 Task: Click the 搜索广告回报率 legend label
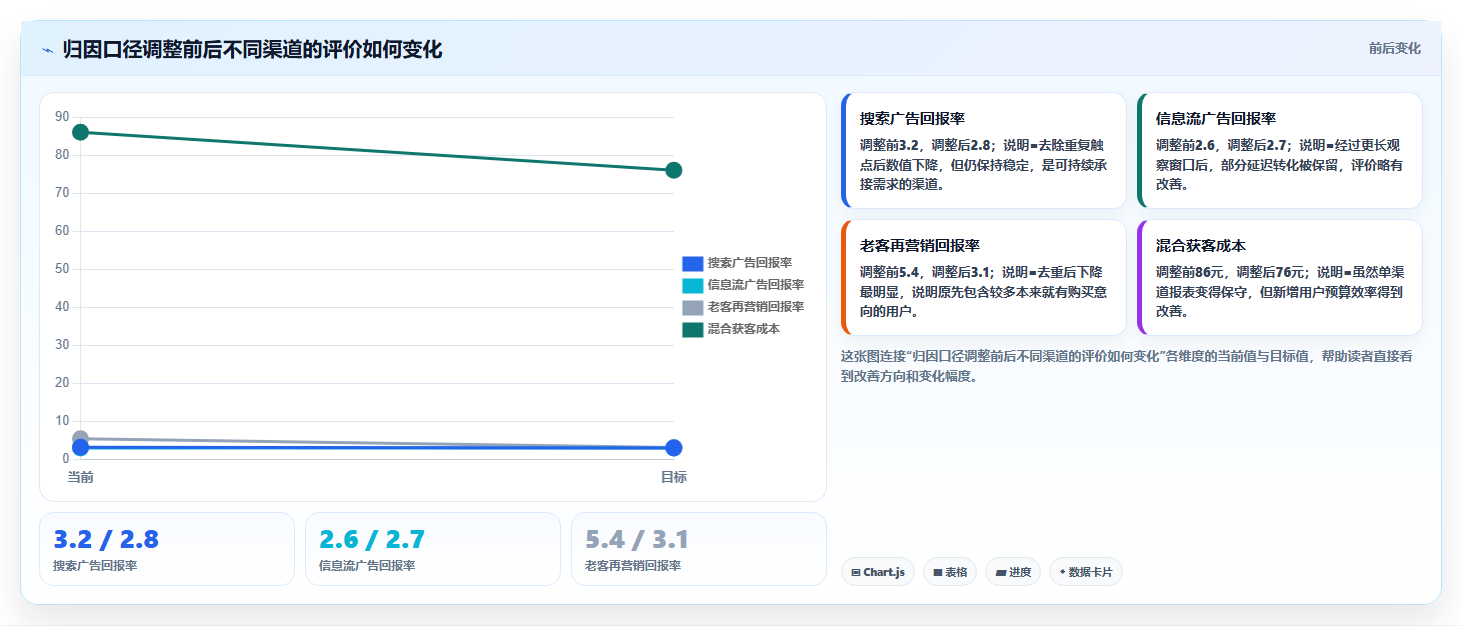pyautogui.click(x=750, y=263)
